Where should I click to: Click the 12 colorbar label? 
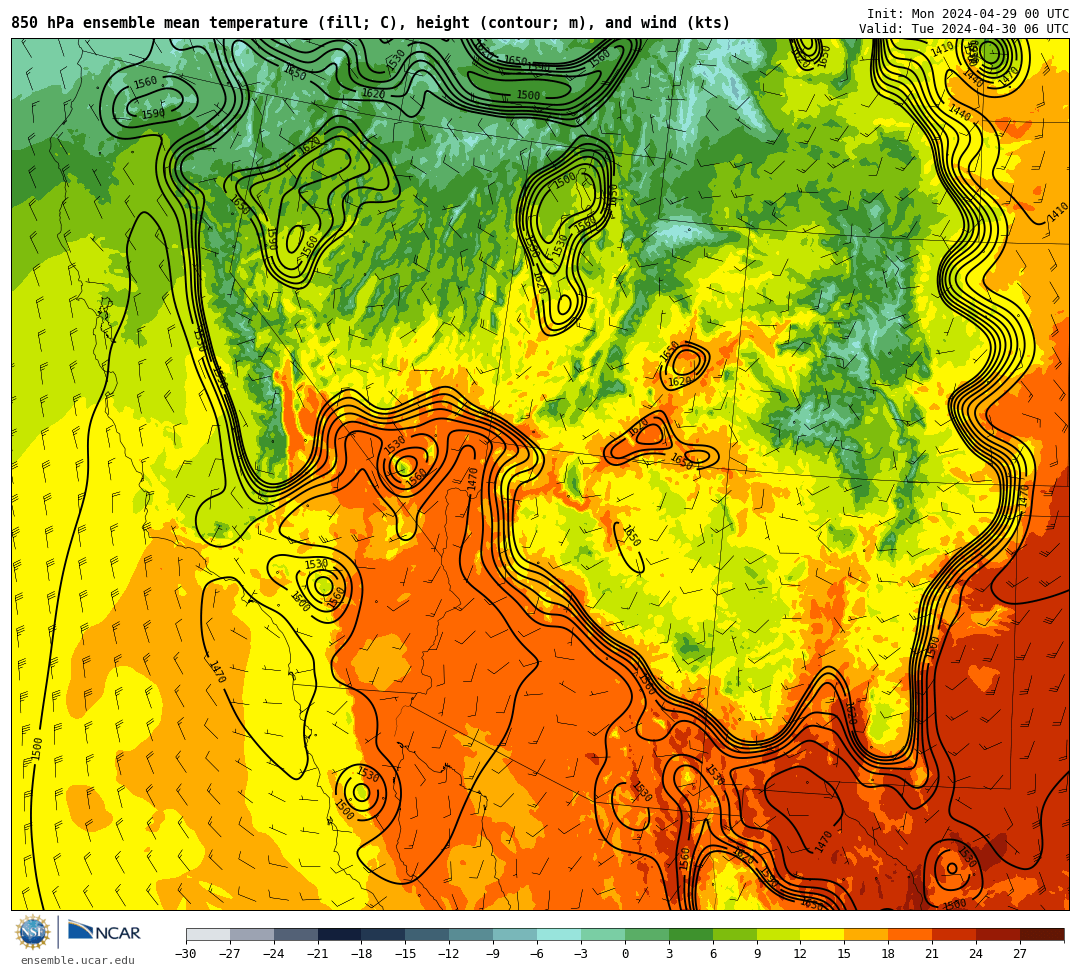[801, 954]
